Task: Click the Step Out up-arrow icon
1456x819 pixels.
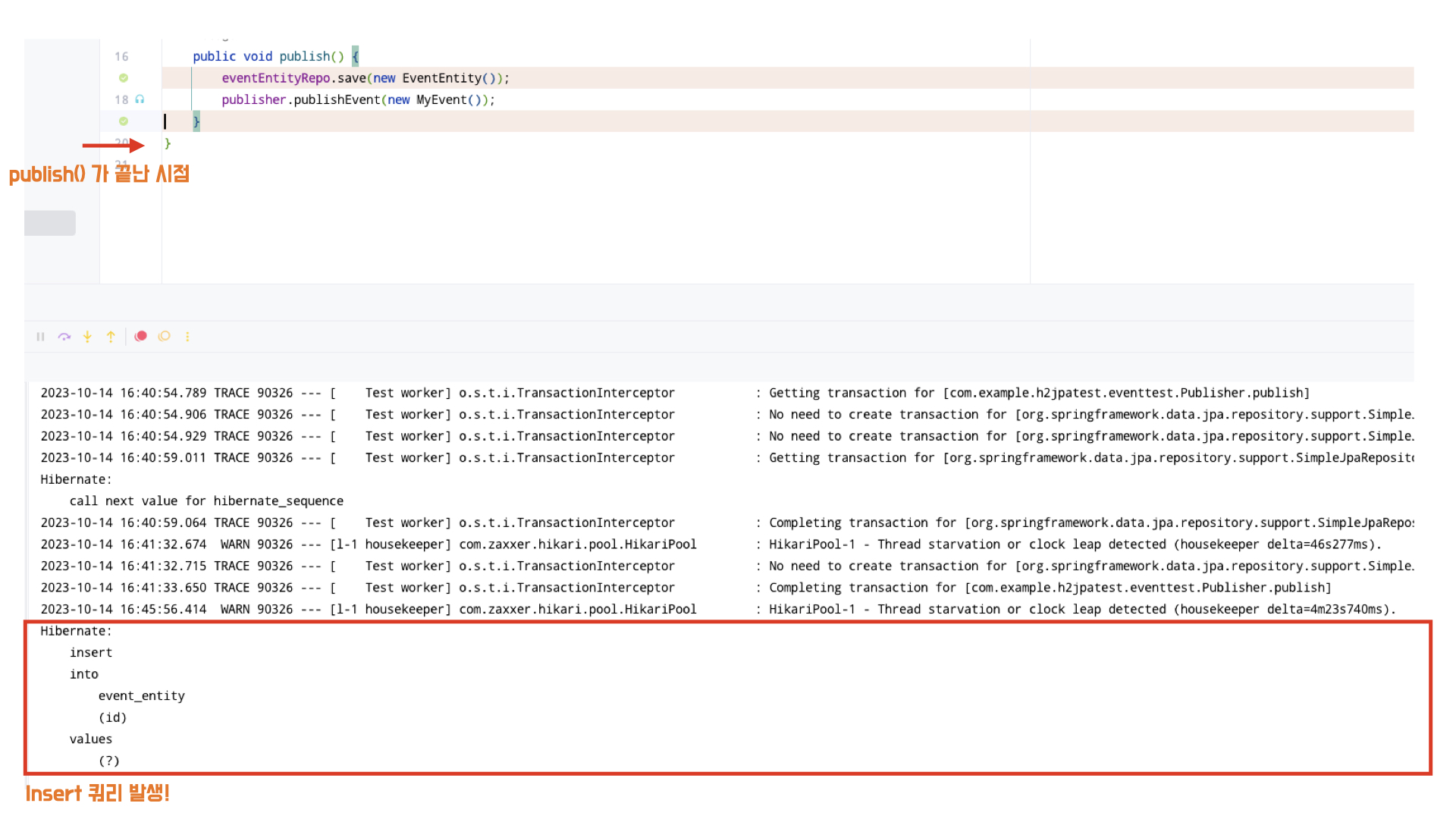Action: 111,337
